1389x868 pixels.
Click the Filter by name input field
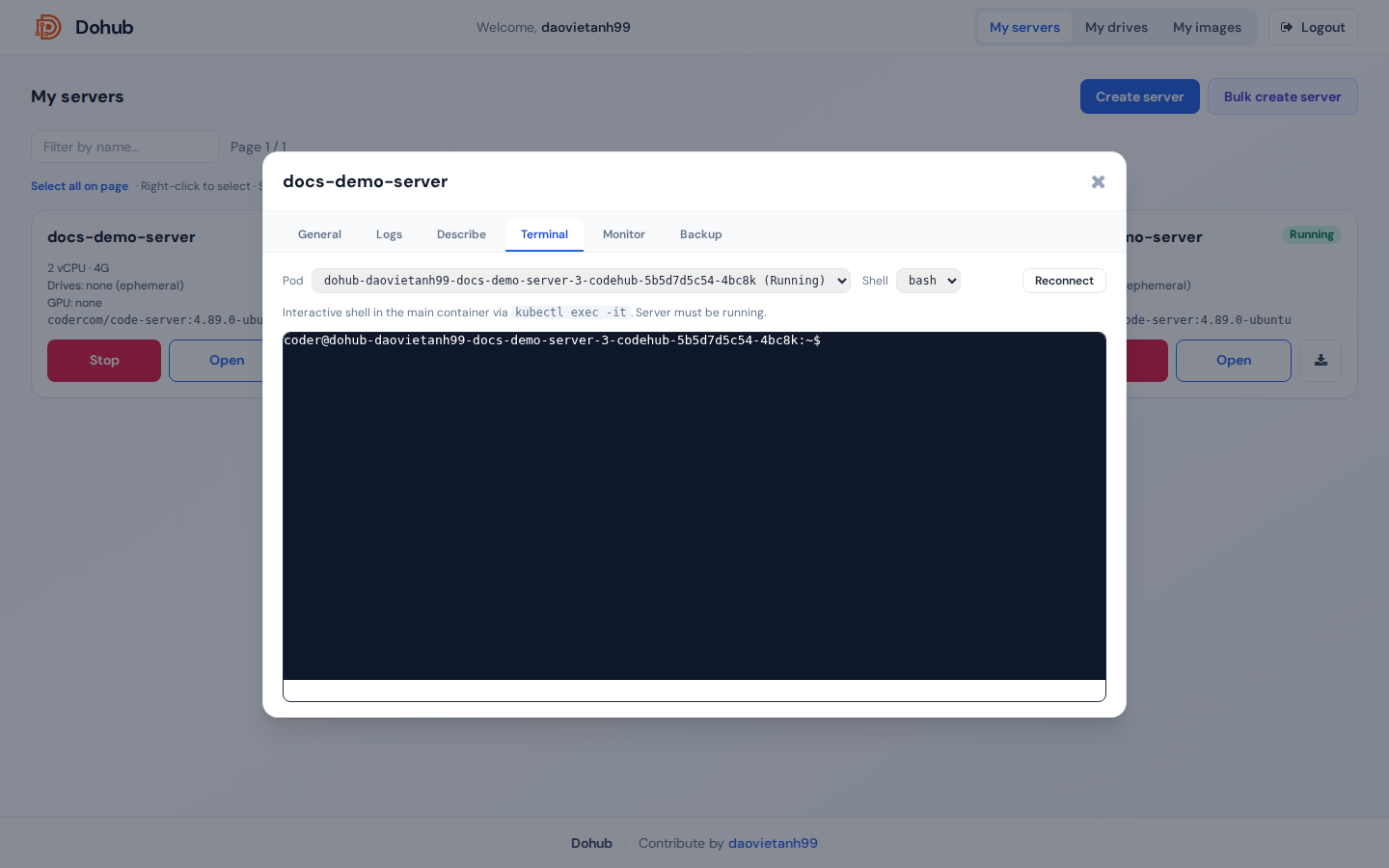125,147
